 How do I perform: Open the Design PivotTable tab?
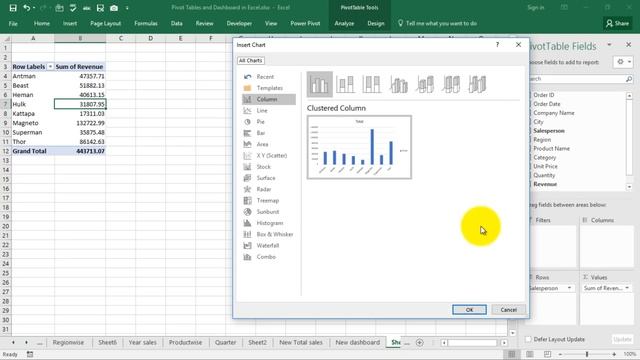(x=376, y=24)
